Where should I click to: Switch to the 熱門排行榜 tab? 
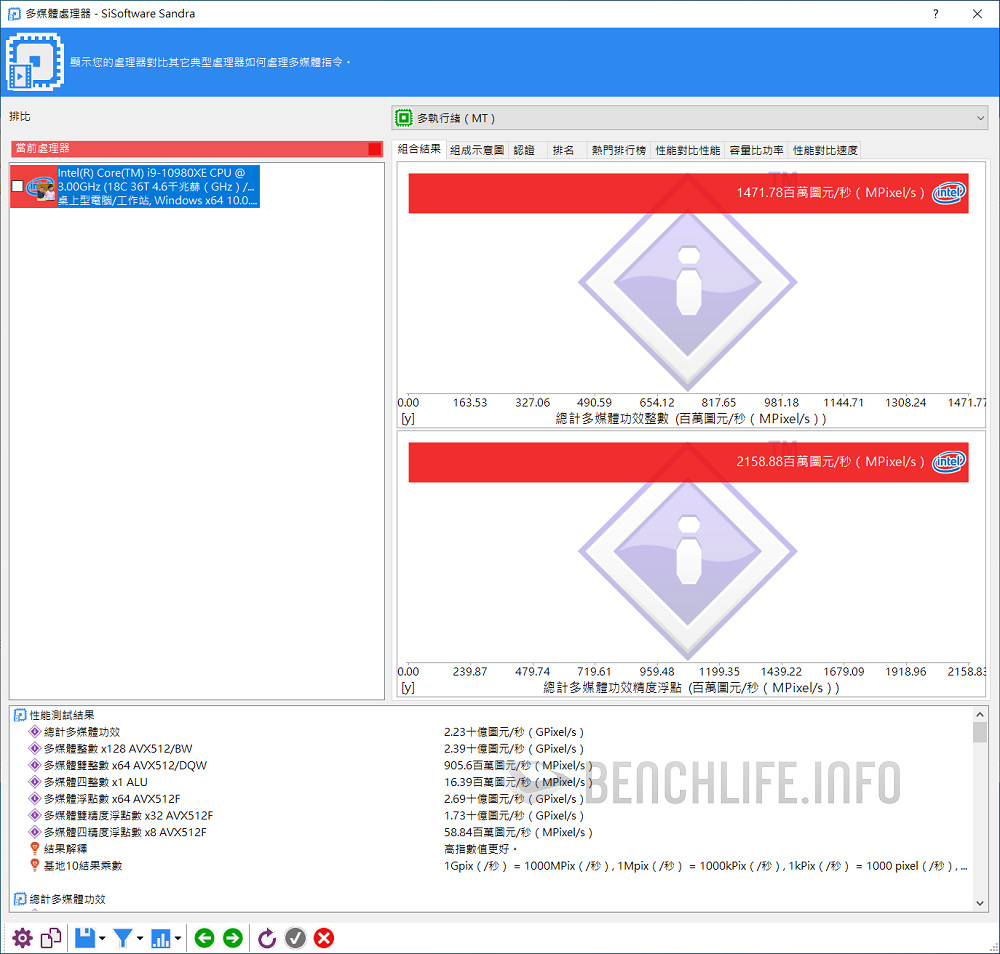coord(618,150)
